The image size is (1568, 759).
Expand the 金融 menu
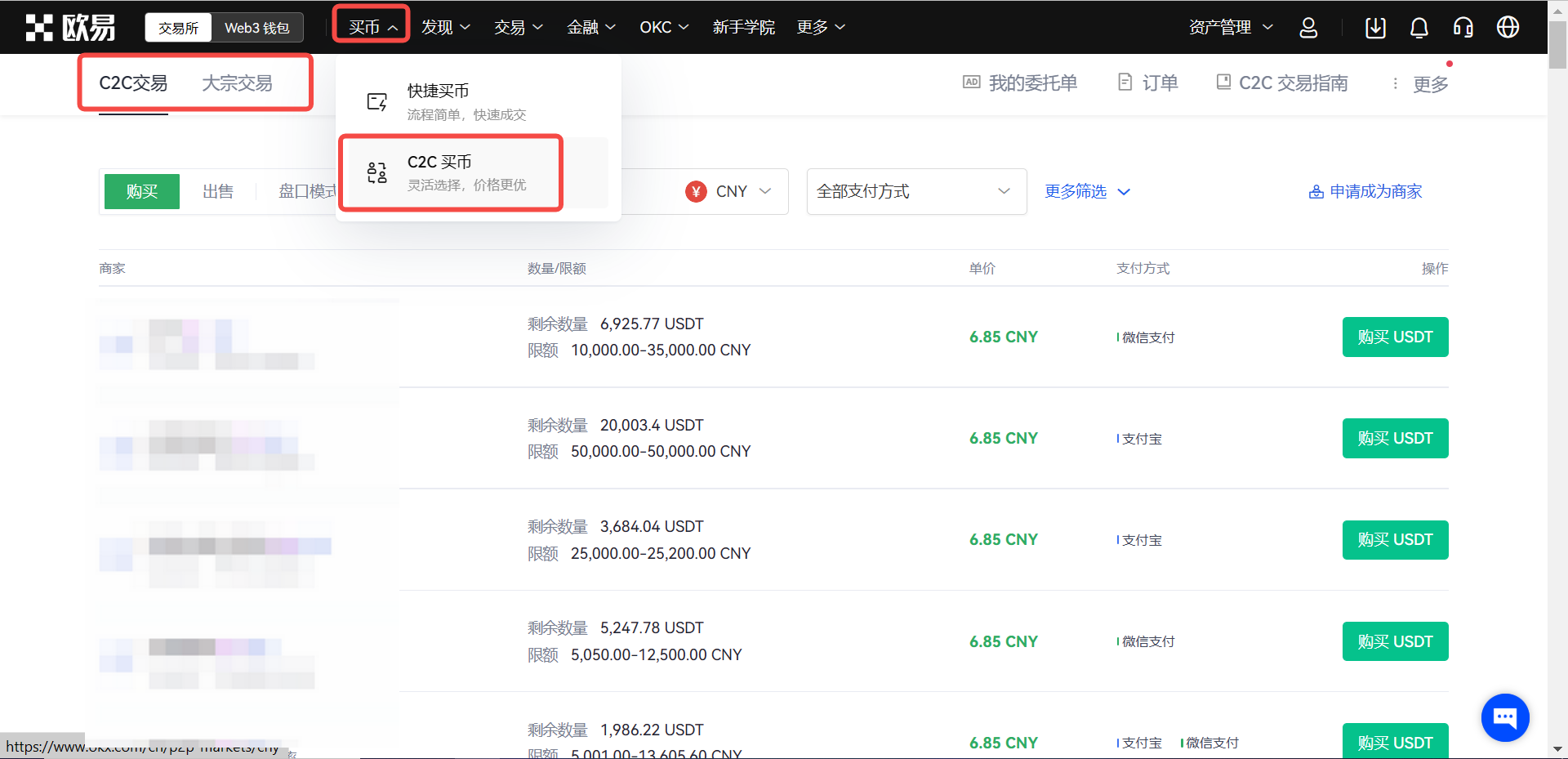tap(591, 28)
